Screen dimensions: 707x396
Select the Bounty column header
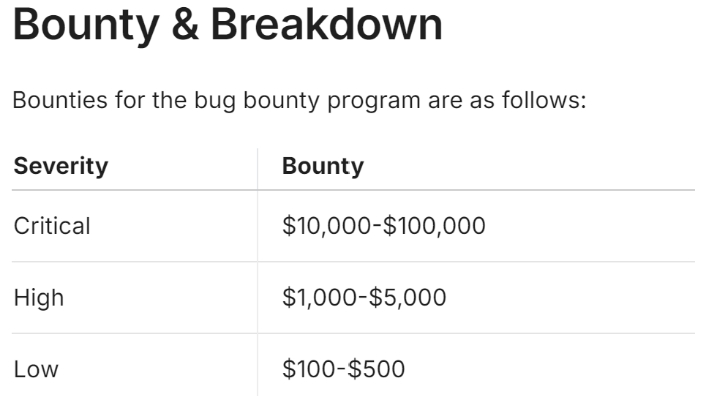323,166
